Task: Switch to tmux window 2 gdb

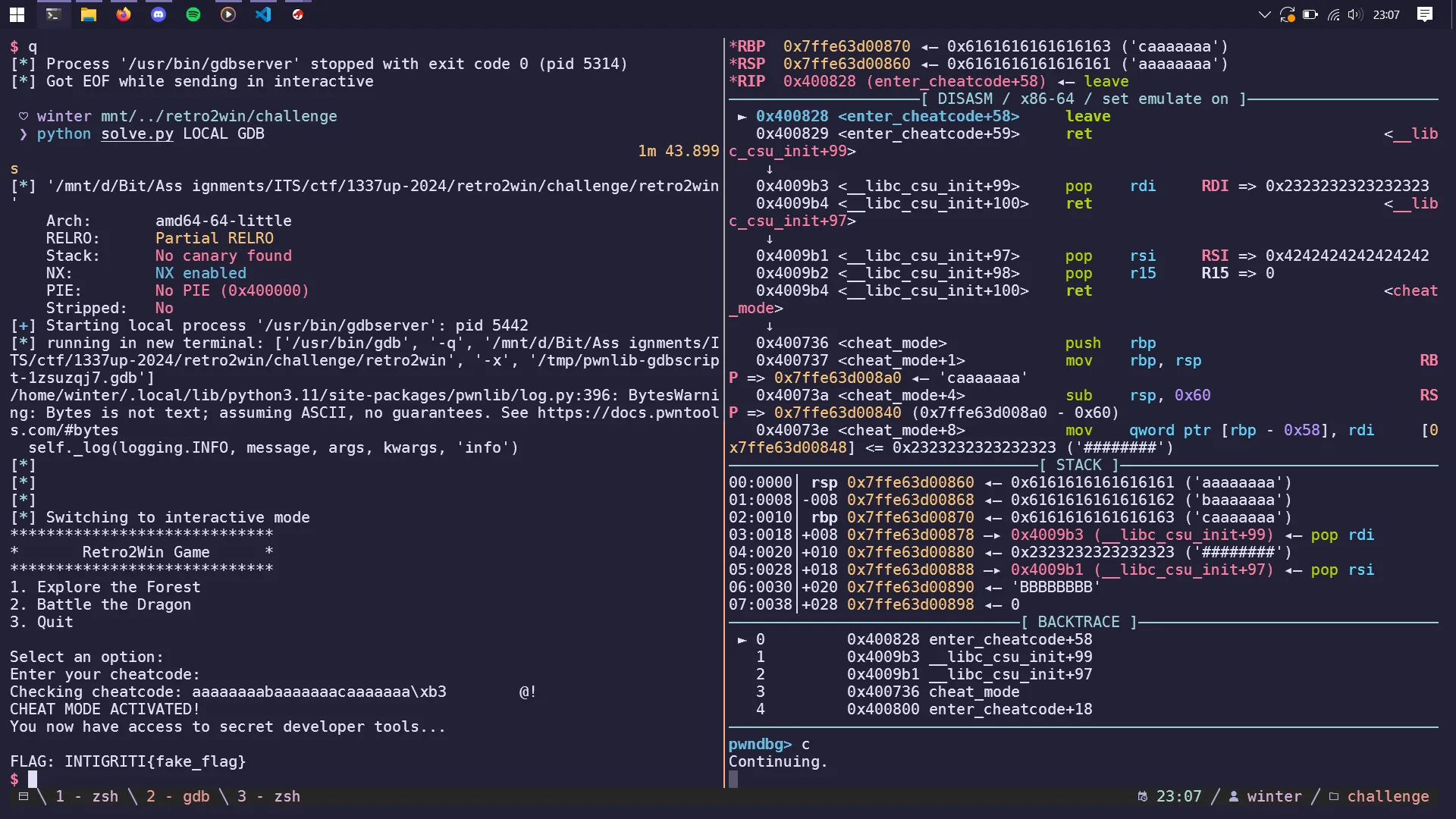Action: (x=177, y=796)
